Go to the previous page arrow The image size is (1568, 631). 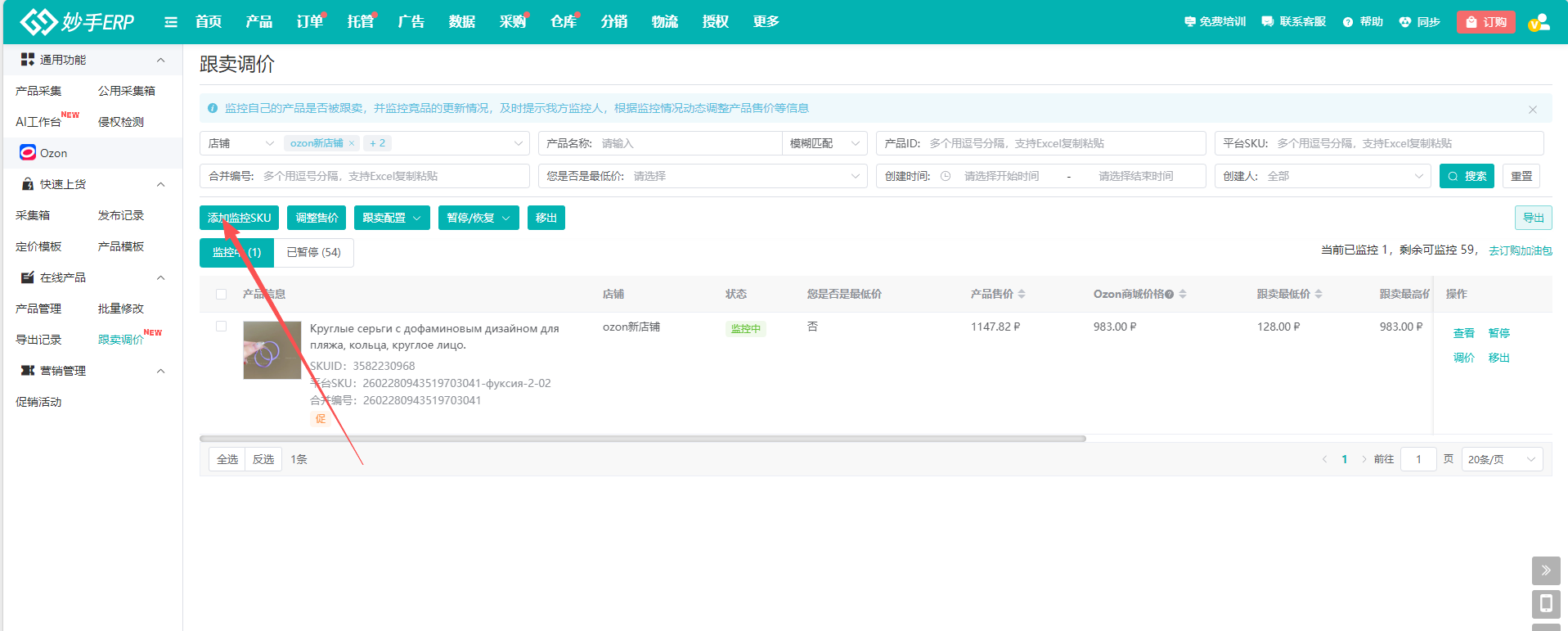coord(1324,459)
